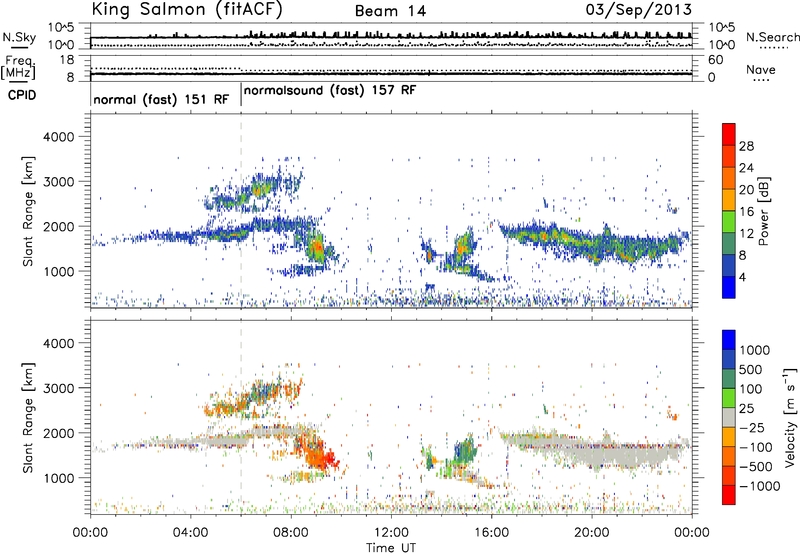Click the '18' frequency axis tick label
This screenshot has height=554, width=800.
tap(66, 60)
